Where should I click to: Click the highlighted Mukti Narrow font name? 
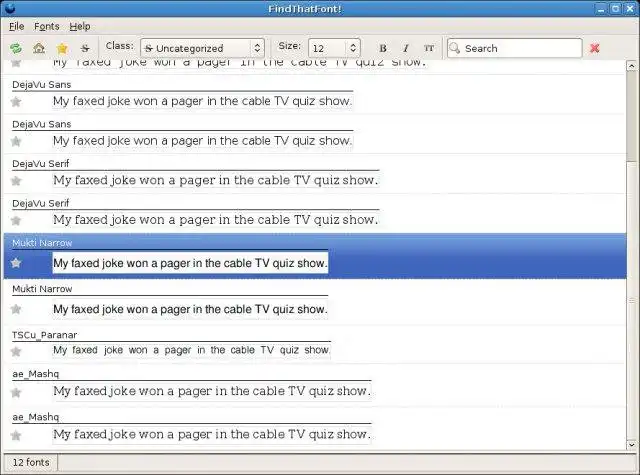pos(42,243)
